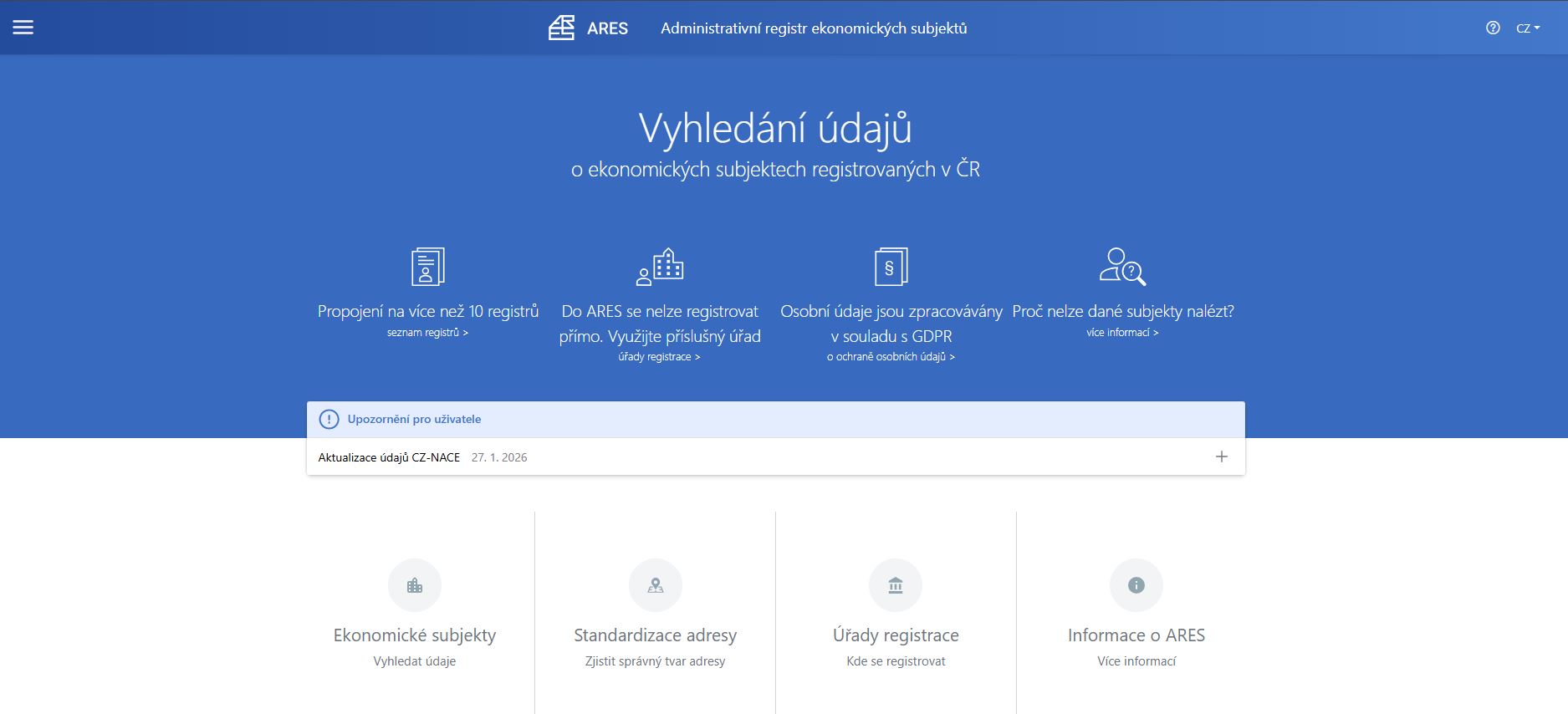Open Informace o ARES heading
Viewport: 1568px width, 714px height.
(x=1136, y=635)
